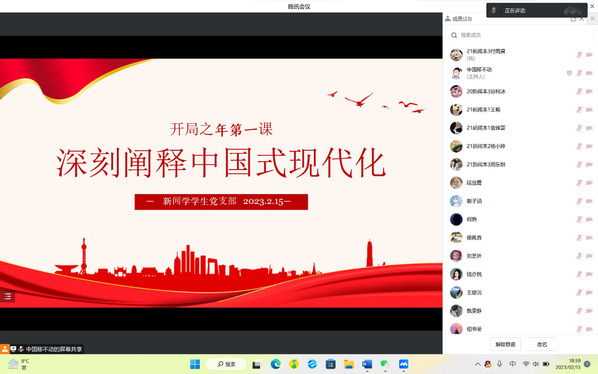Open the Tencent Meeting taskbar icon
This screenshot has height=374, width=598.
[403, 364]
